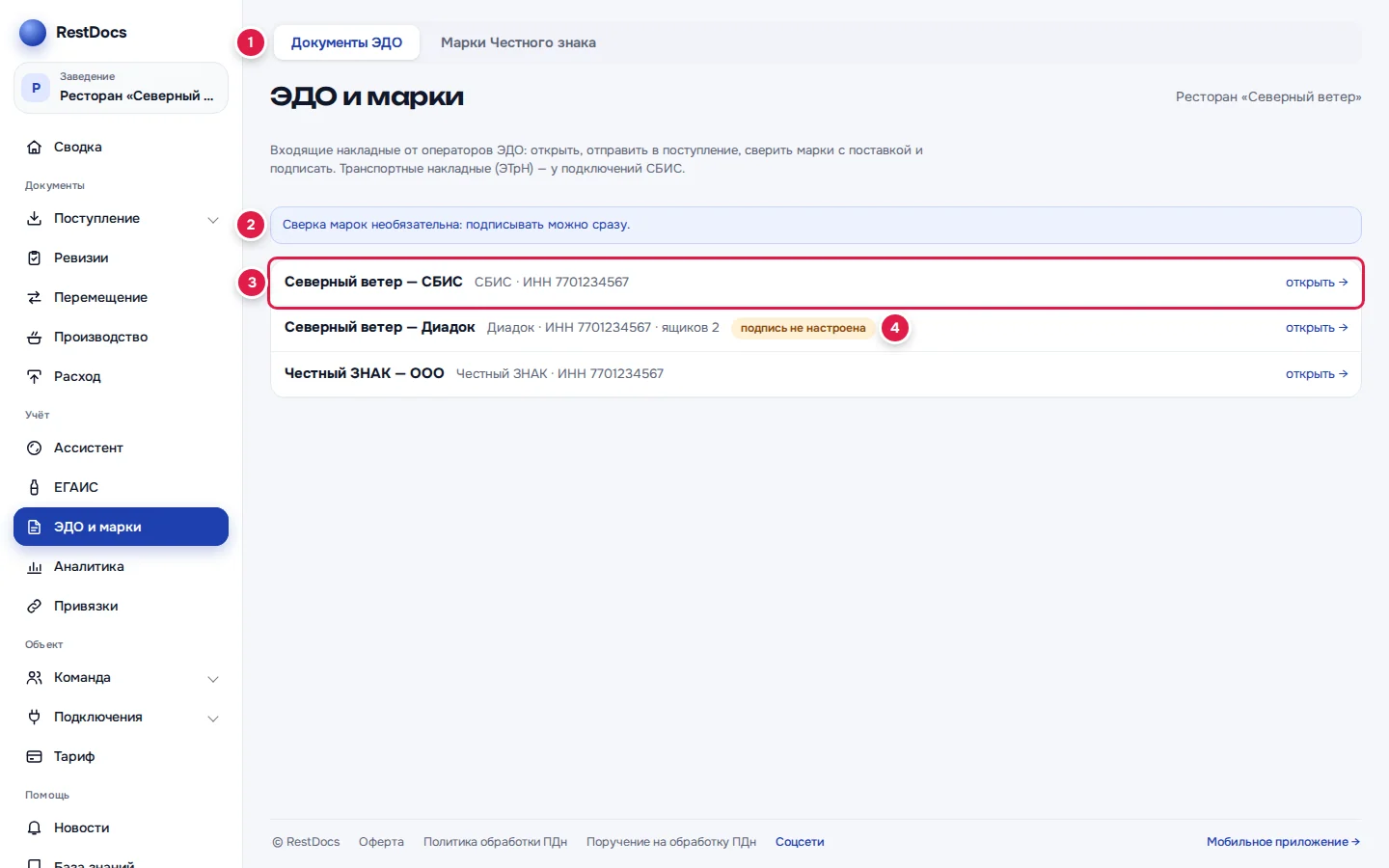Go to Ревизии section
The width and height of the screenshot is (1389, 868).
point(121,258)
